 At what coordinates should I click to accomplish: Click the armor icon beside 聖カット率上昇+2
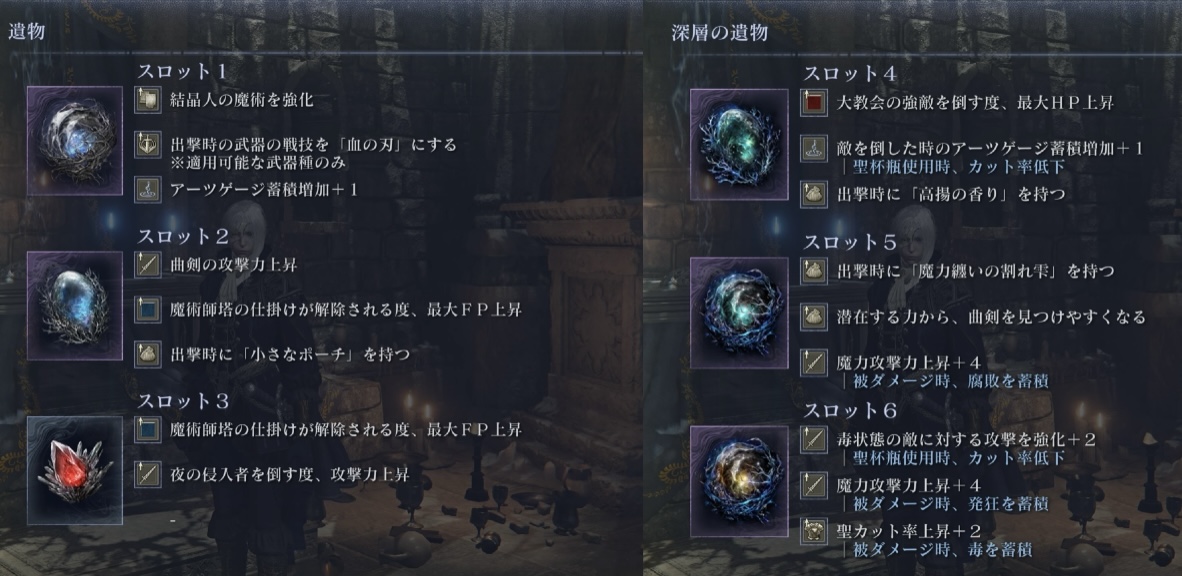tap(813, 532)
